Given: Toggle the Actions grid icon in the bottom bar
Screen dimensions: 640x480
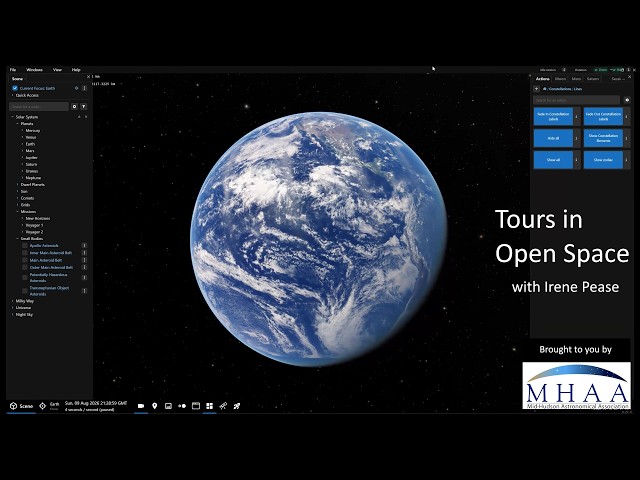Looking at the screenshot, I should coord(209,406).
